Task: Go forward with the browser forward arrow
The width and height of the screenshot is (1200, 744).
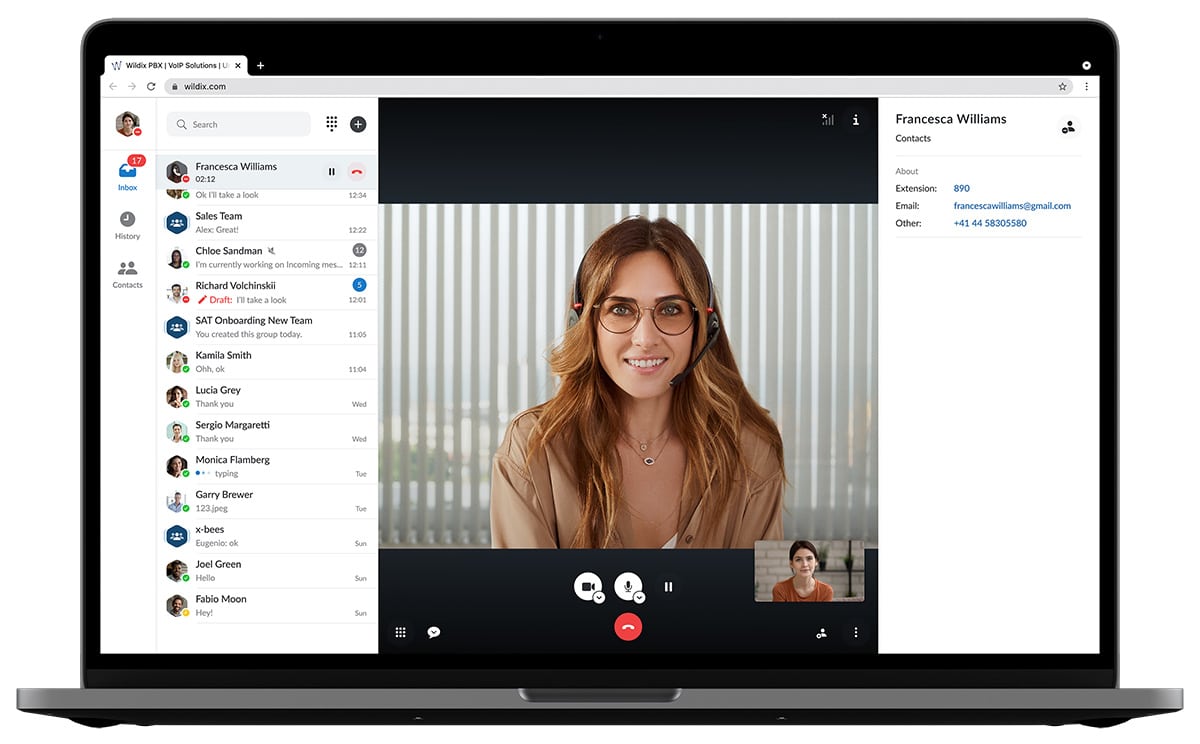Action: pos(132,87)
